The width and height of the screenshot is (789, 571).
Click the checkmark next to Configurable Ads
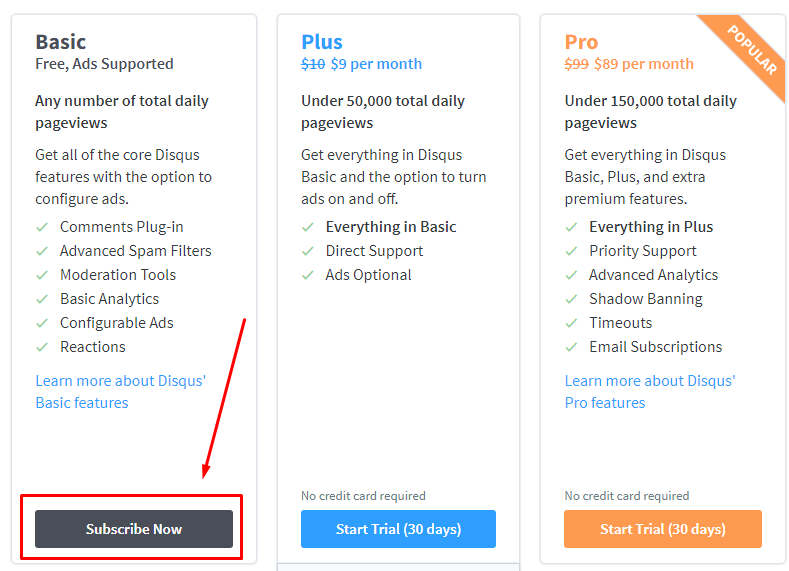click(42, 323)
